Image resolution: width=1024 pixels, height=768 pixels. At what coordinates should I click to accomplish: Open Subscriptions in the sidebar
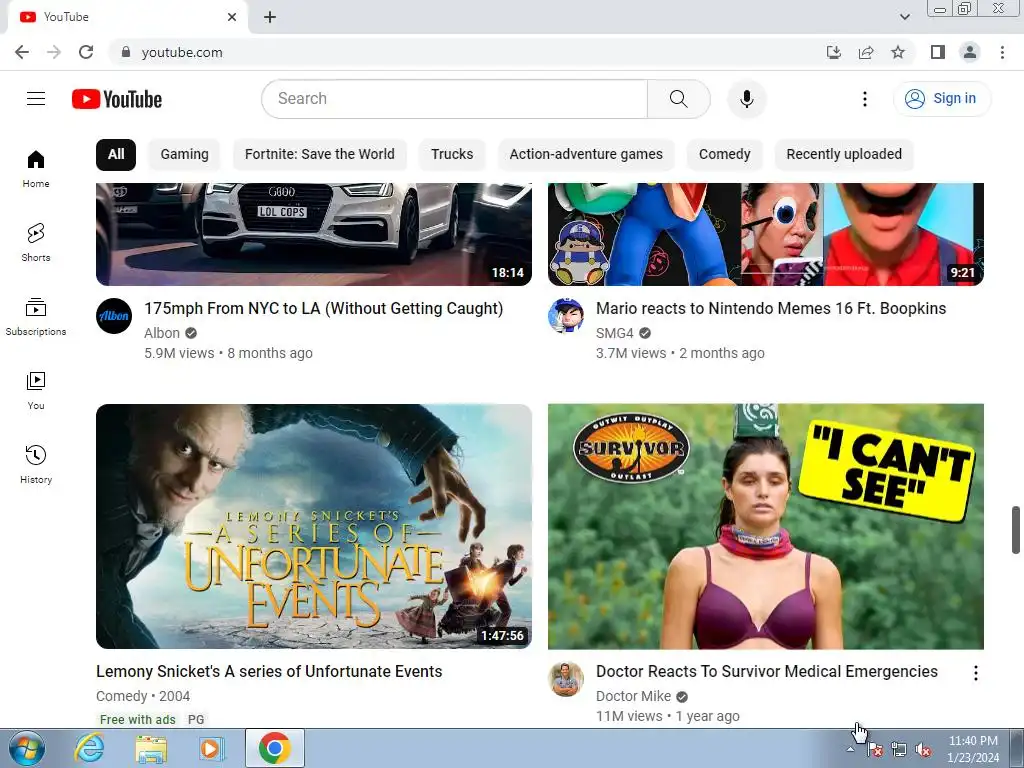click(36, 317)
